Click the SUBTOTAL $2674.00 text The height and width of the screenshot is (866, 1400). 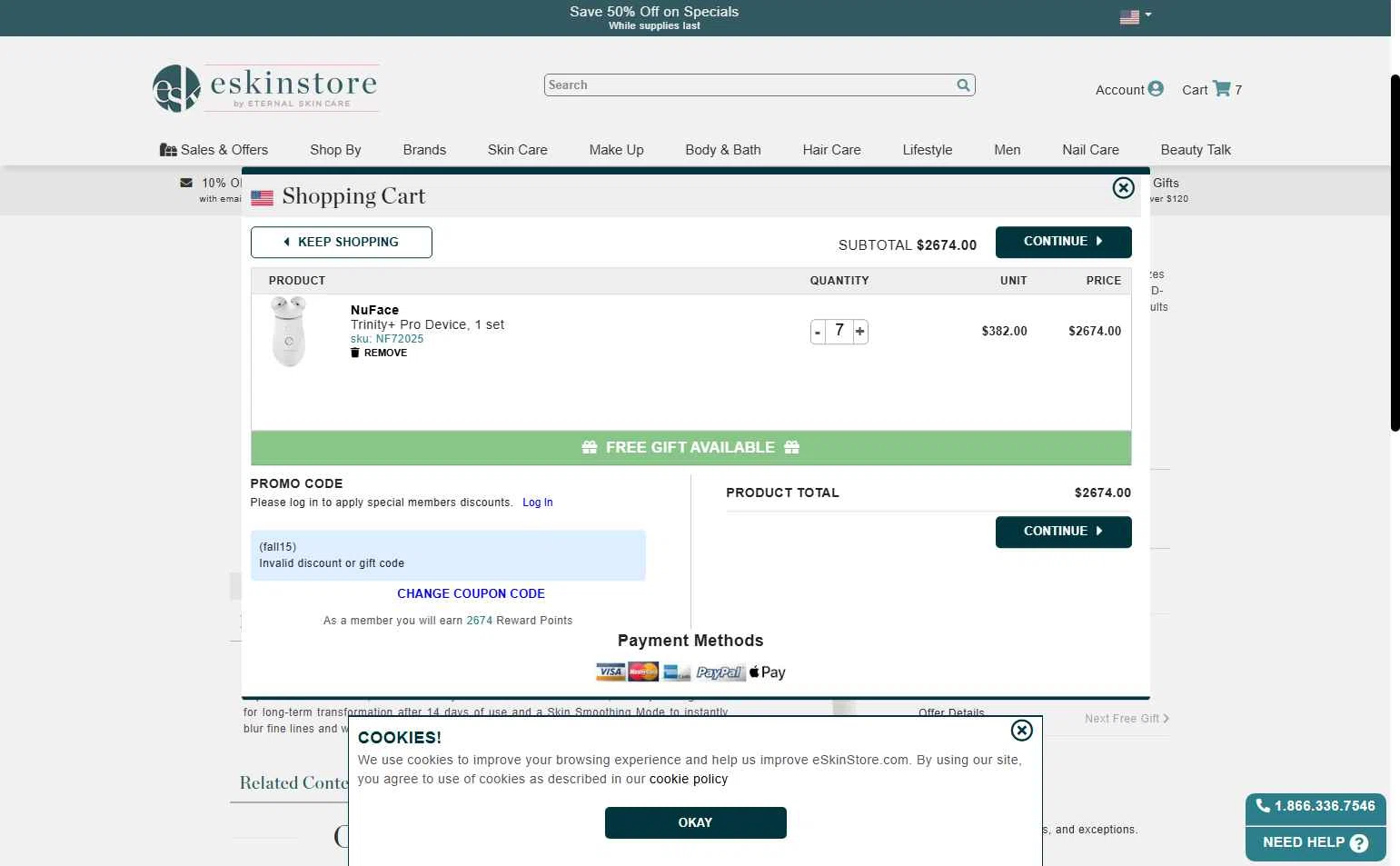(908, 245)
